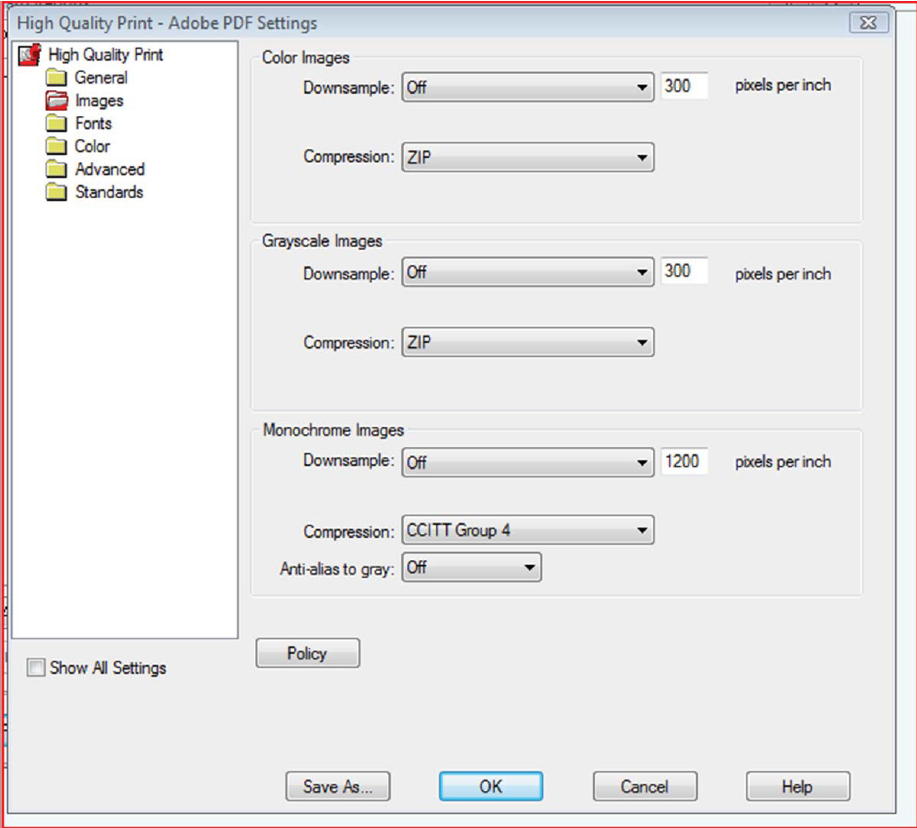Expand the Anti-alias to gray dropdown
The image size is (917, 828).
point(471,568)
